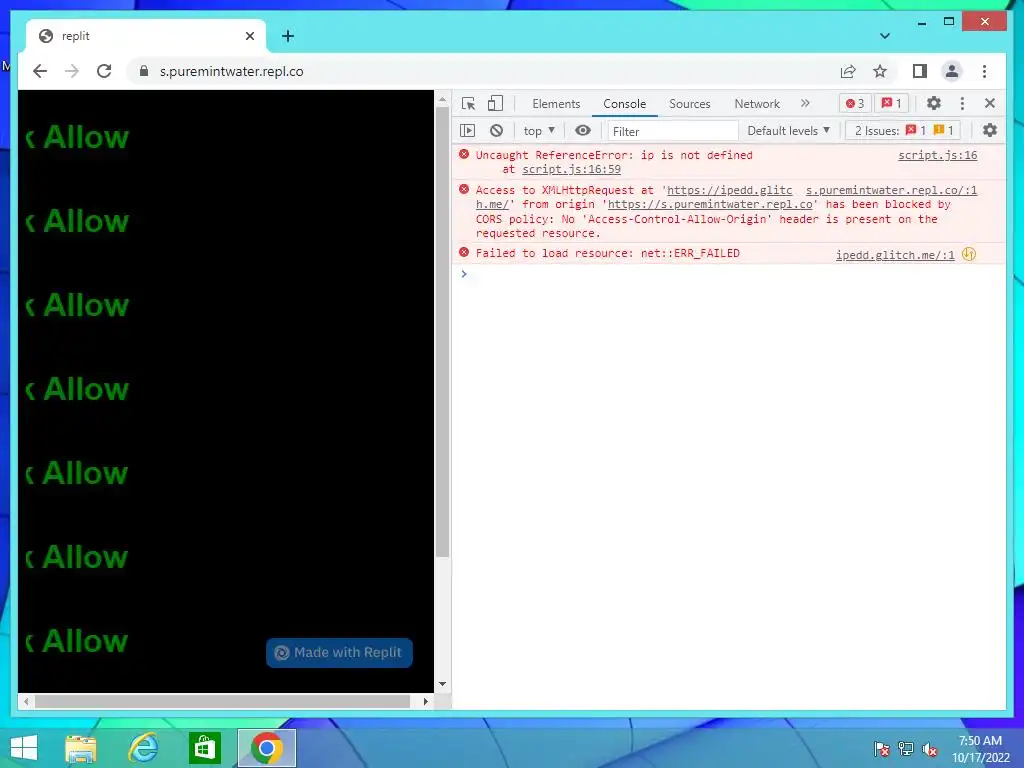Open the Windows Store taskbar icon

click(204, 748)
